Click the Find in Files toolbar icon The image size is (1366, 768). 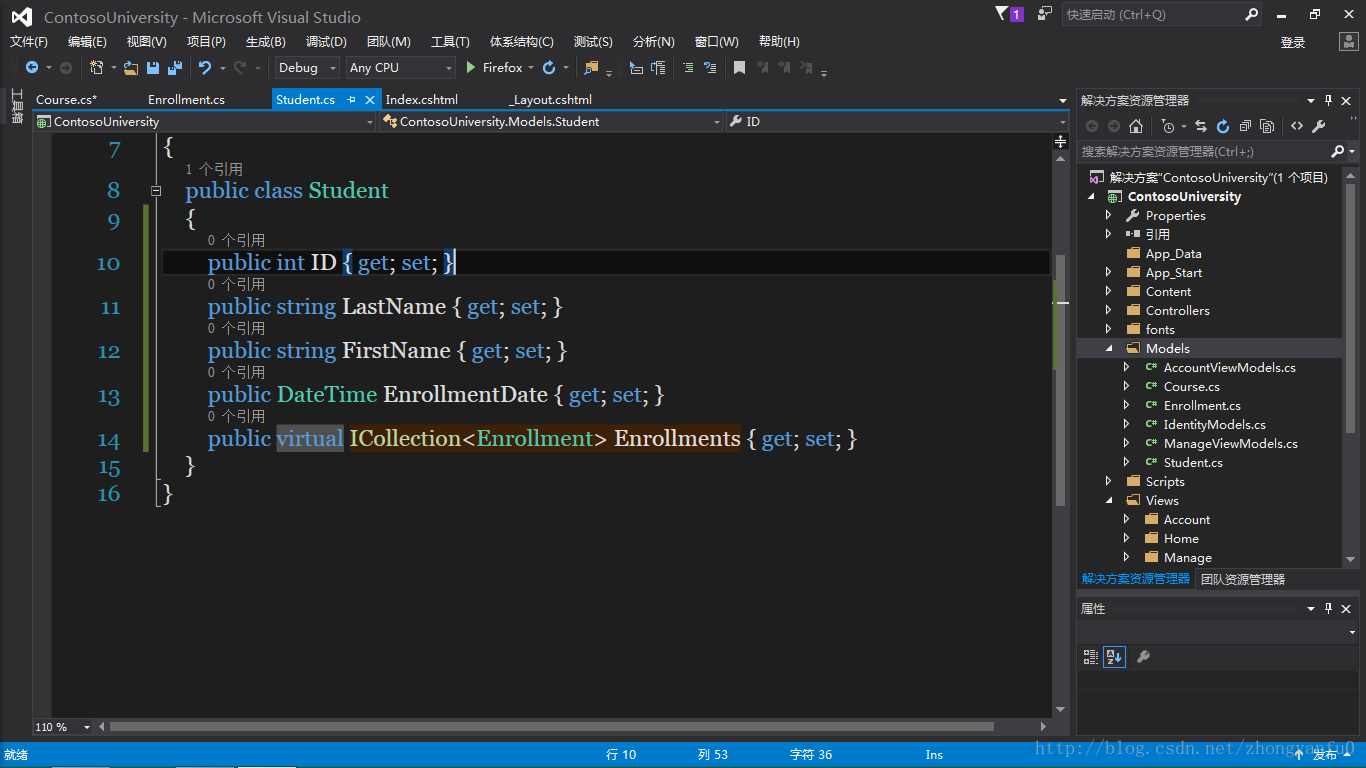pyautogui.click(x=591, y=67)
